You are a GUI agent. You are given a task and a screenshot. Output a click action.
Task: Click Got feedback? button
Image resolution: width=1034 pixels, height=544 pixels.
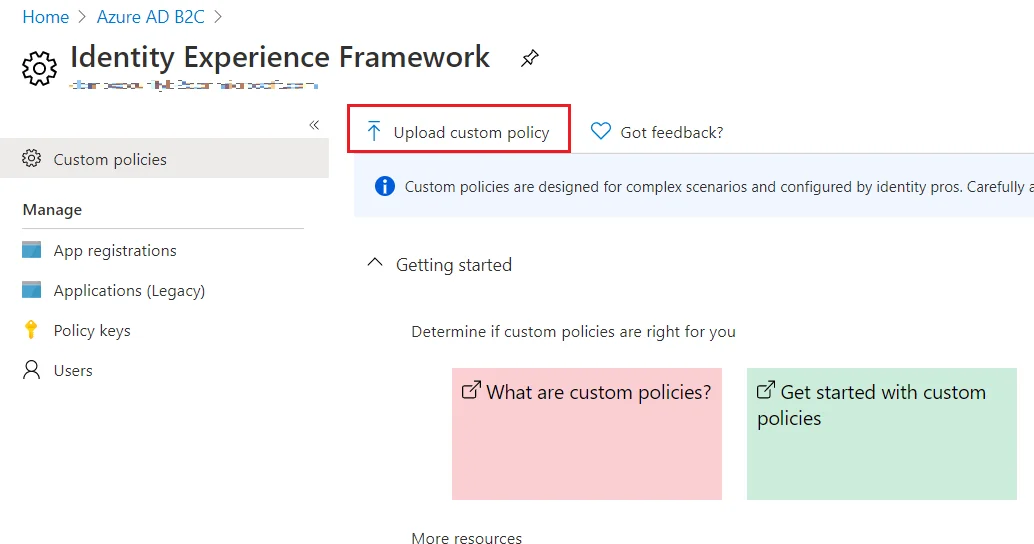657,132
